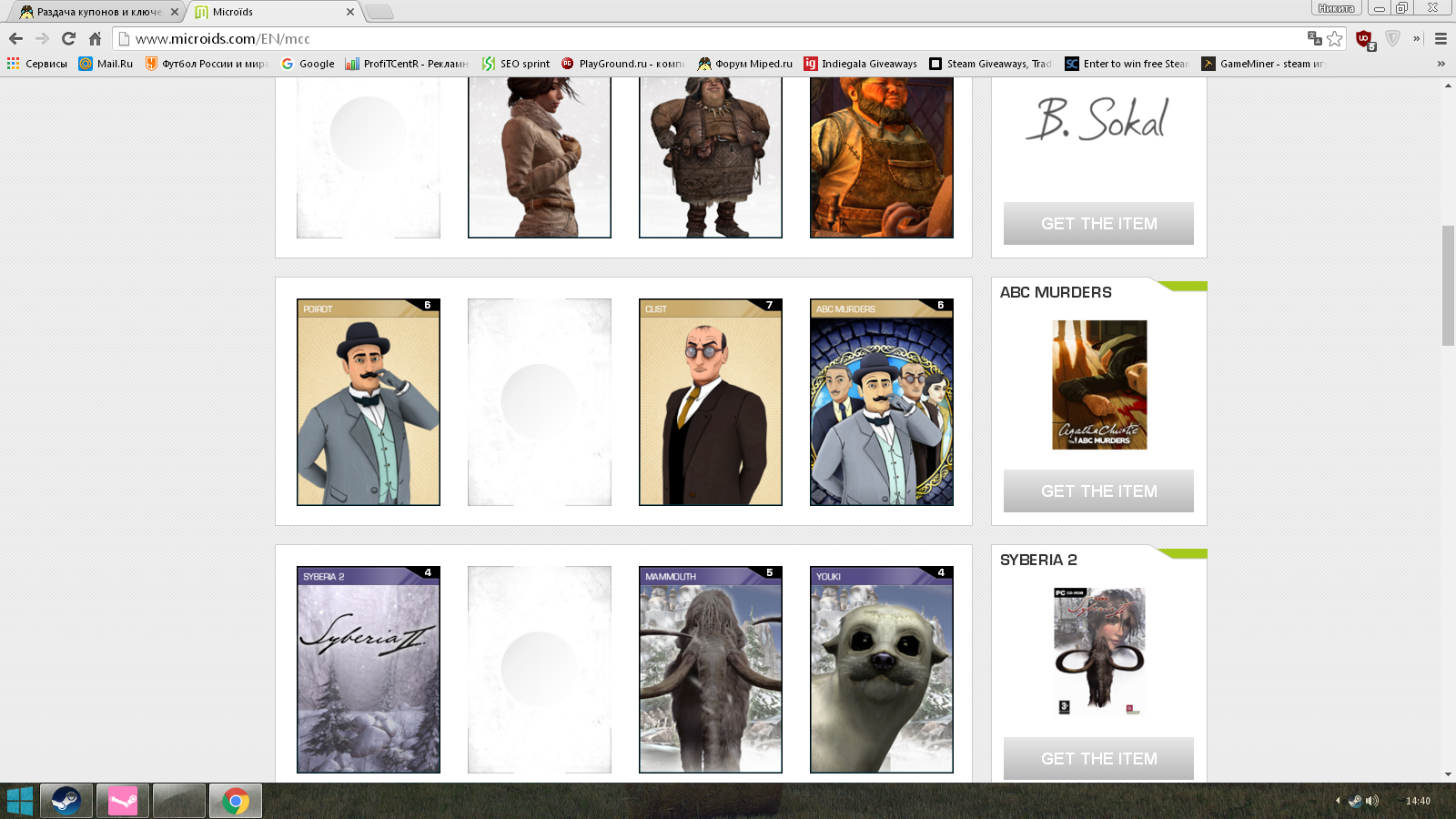Click the empty card slot beside Poirot
Image resolution: width=1456 pixels, height=819 pixels.
pos(540,402)
